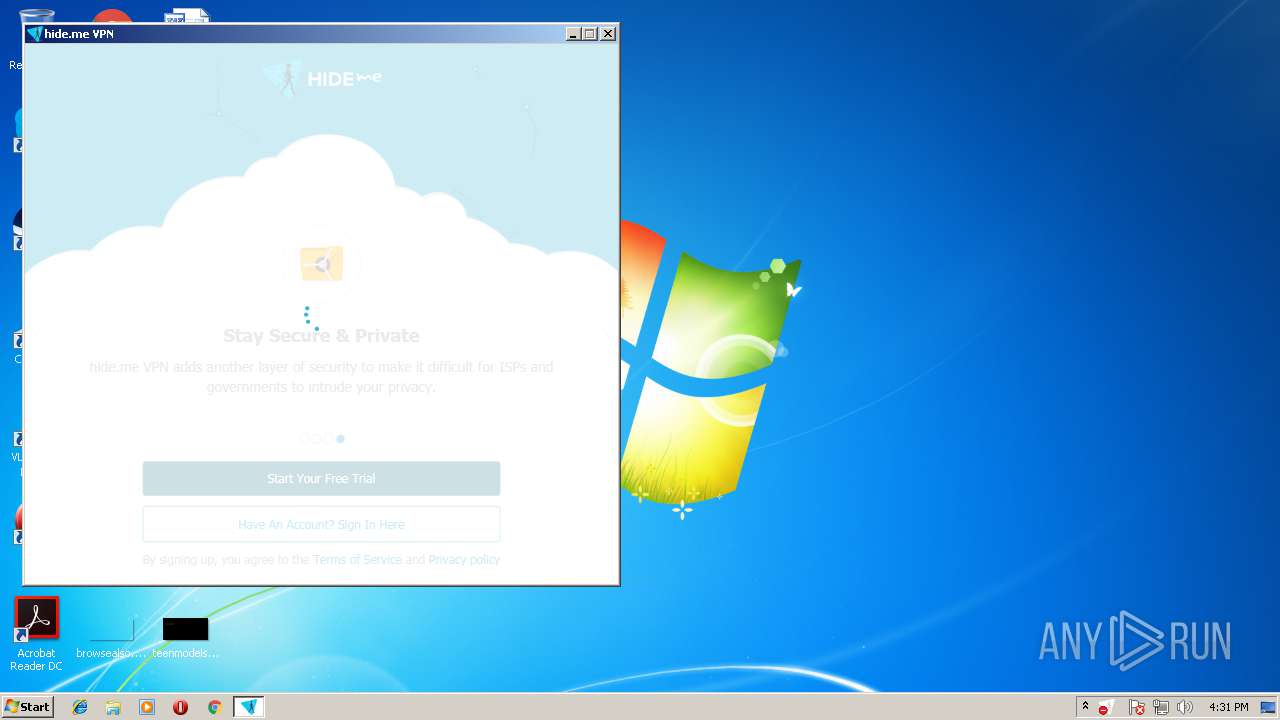Click the hide.me icon in title bar

34,34
